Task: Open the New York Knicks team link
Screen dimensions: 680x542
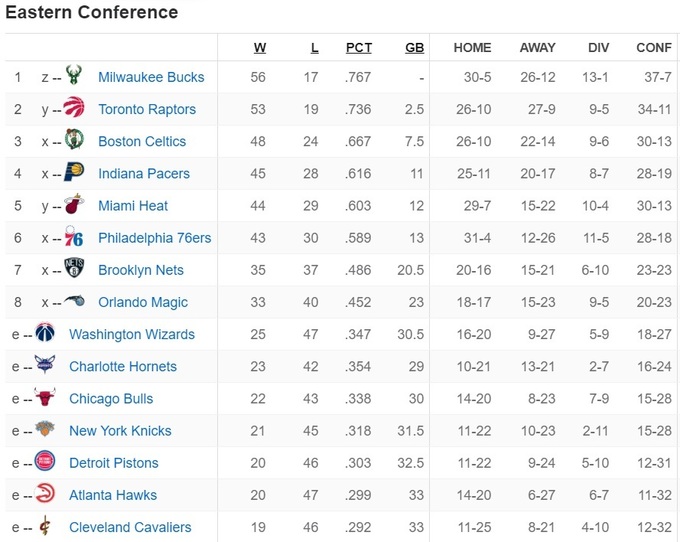Action: coord(120,431)
